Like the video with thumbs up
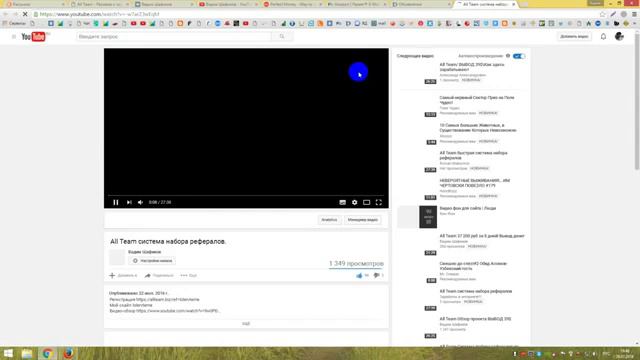 coord(359,276)
